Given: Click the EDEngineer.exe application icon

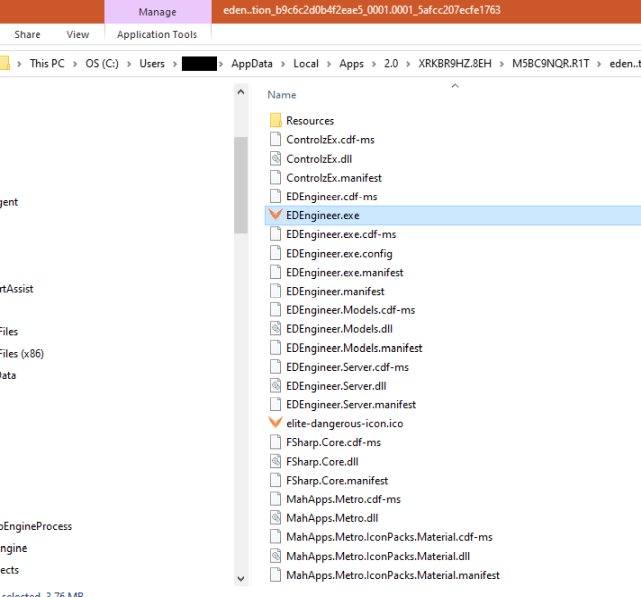Looking at the screenshot, I should pyautogui.click(x=276, y=215).
